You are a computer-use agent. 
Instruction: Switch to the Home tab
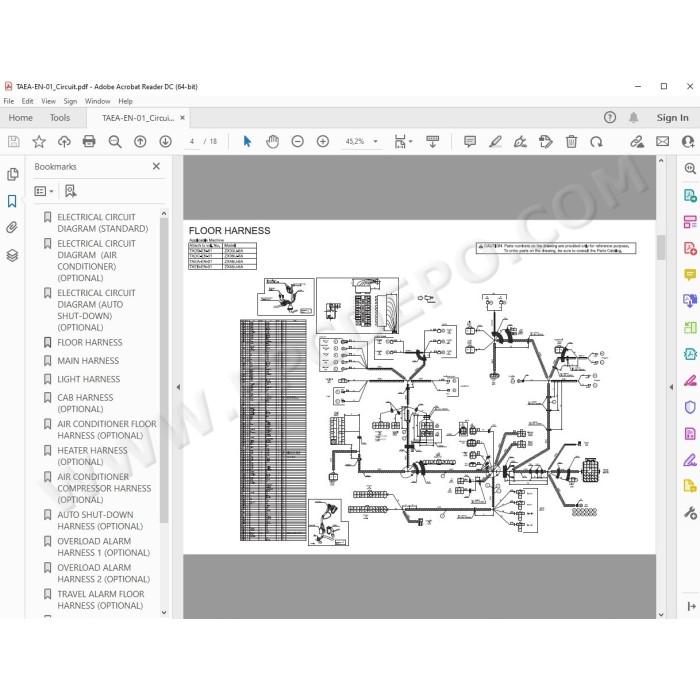pyautogui.click(x=21, y=117)
